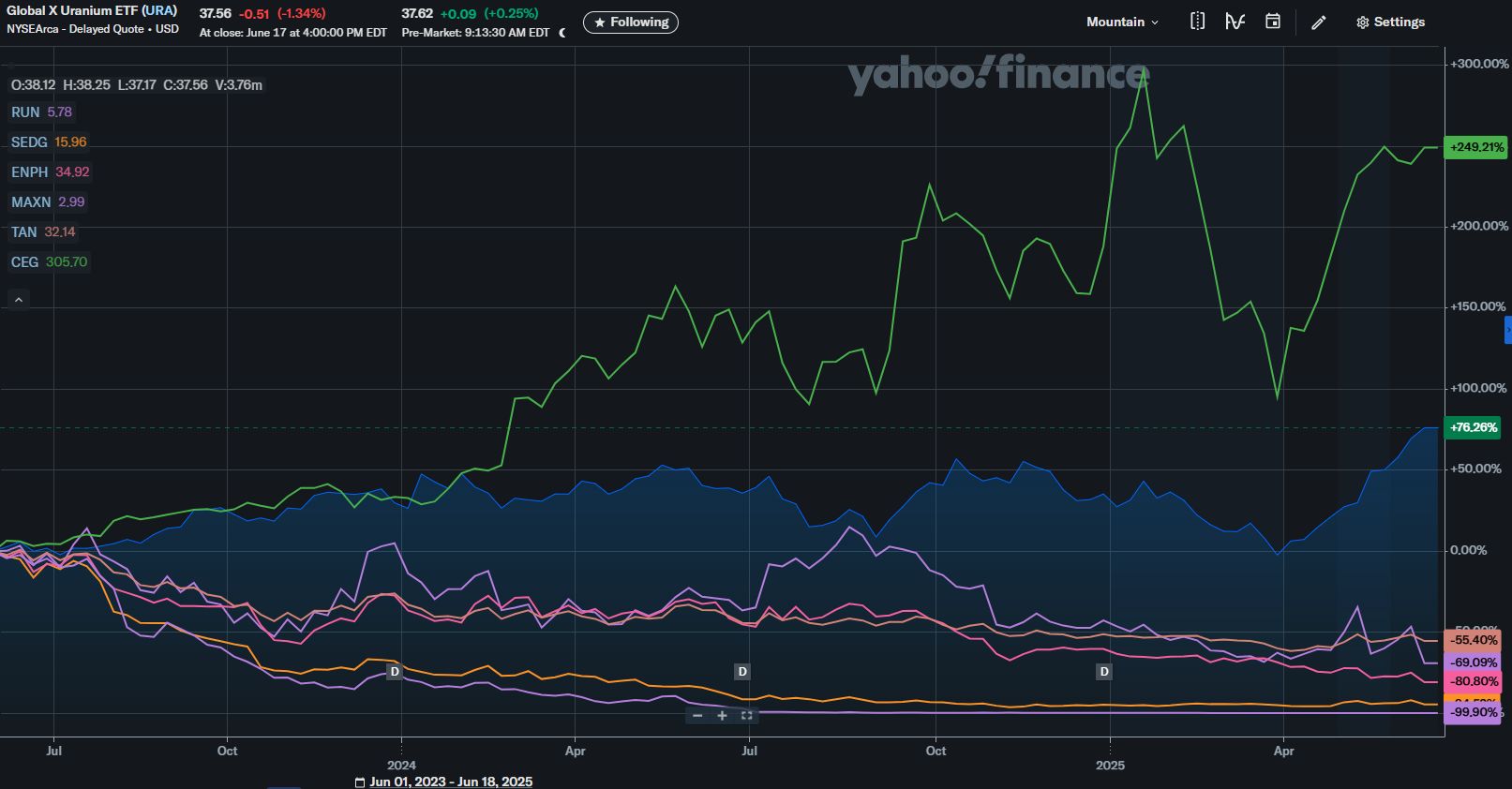
Task: Open the Mountain chart type dropdown
Action: point(1122,22)
